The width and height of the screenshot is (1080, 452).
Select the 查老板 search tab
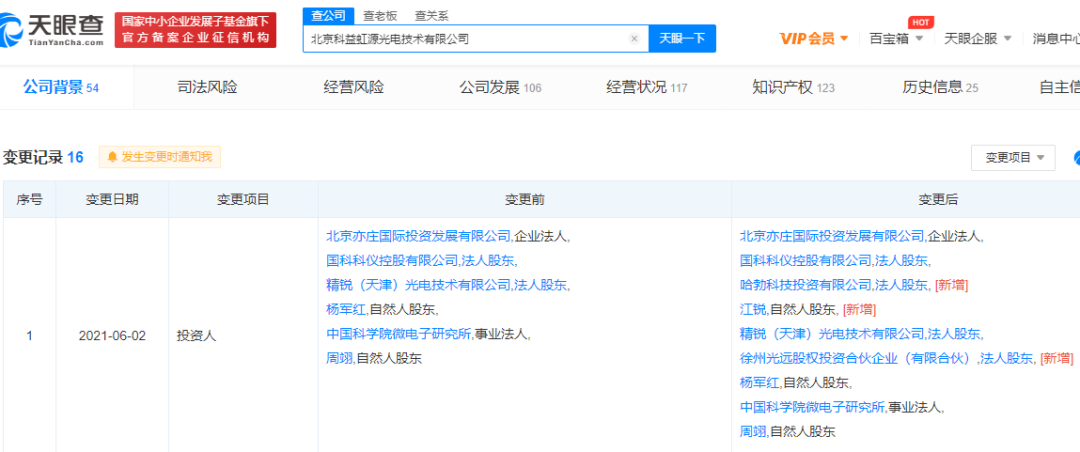pyautogui.click(x=380, y=15)
